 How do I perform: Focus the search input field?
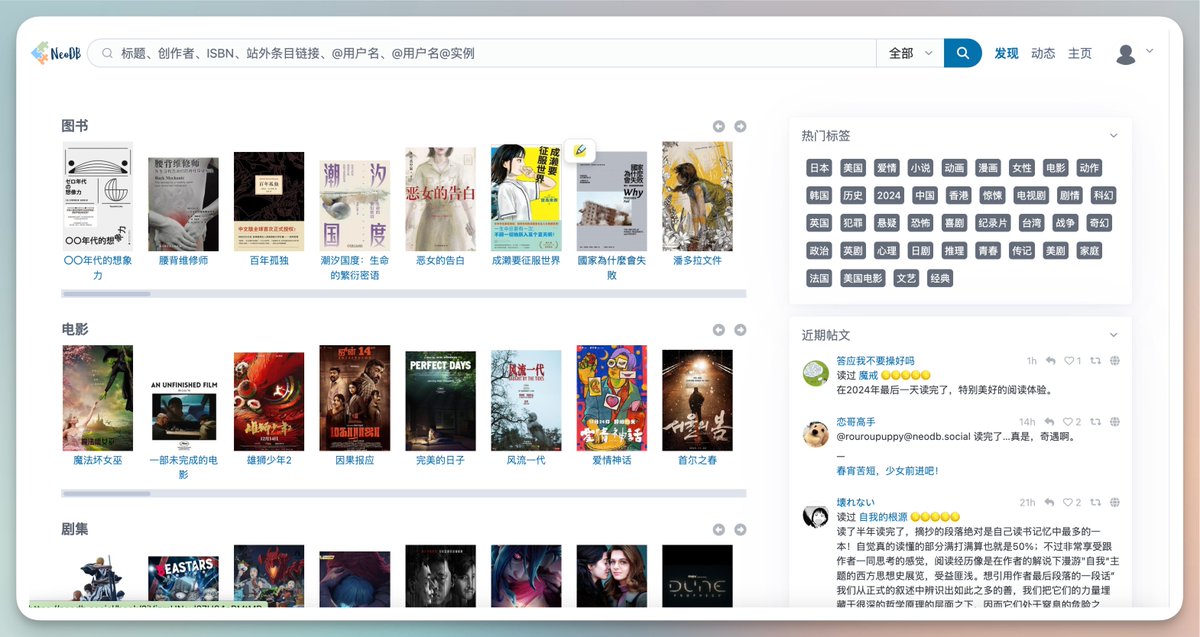point(482,53)
